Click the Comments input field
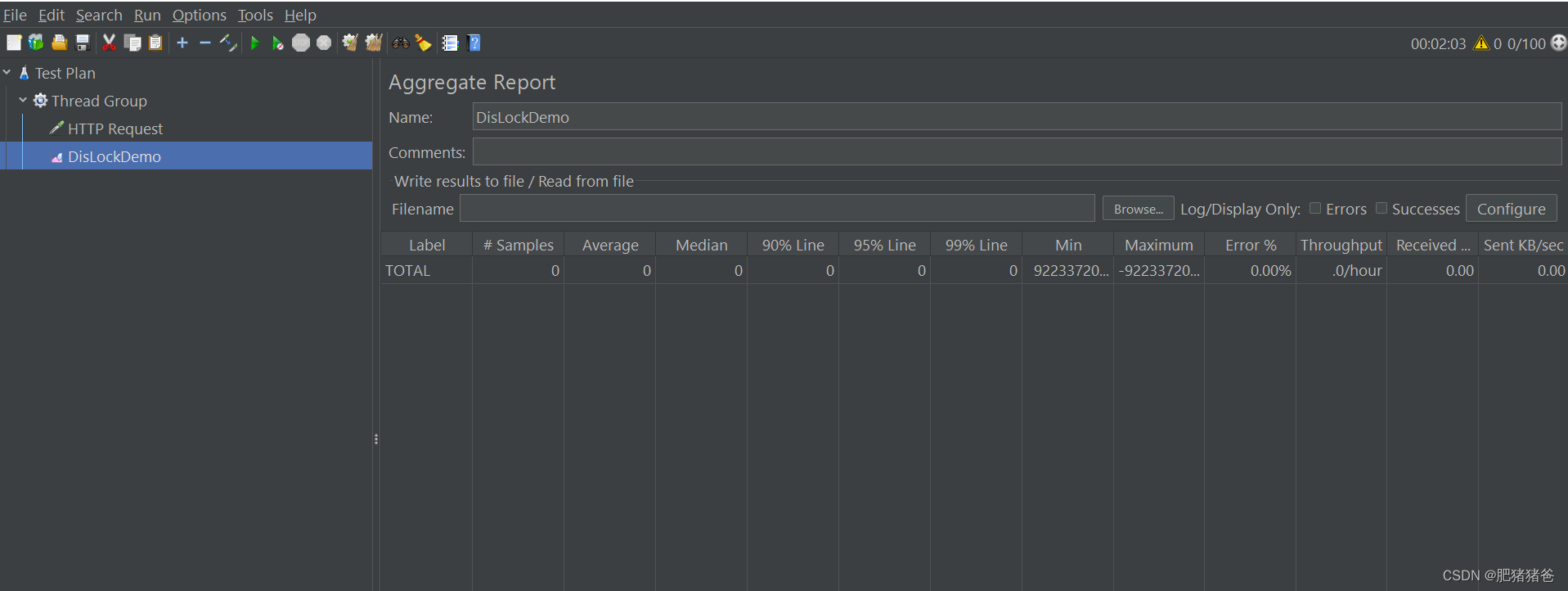Viewport: 1568px width, 591px height. click(1017, 152)
